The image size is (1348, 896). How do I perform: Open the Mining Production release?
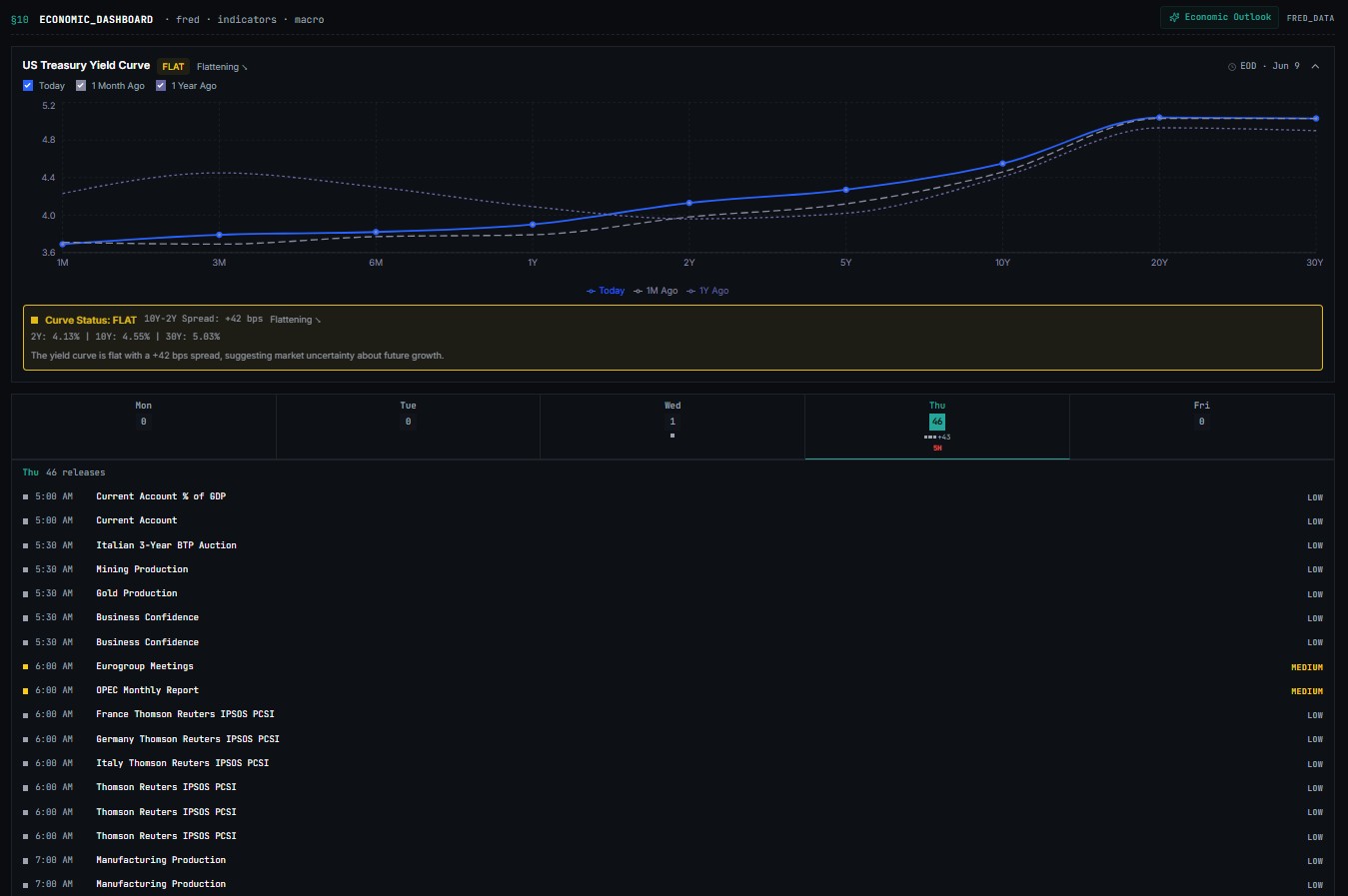click(673, 569)
